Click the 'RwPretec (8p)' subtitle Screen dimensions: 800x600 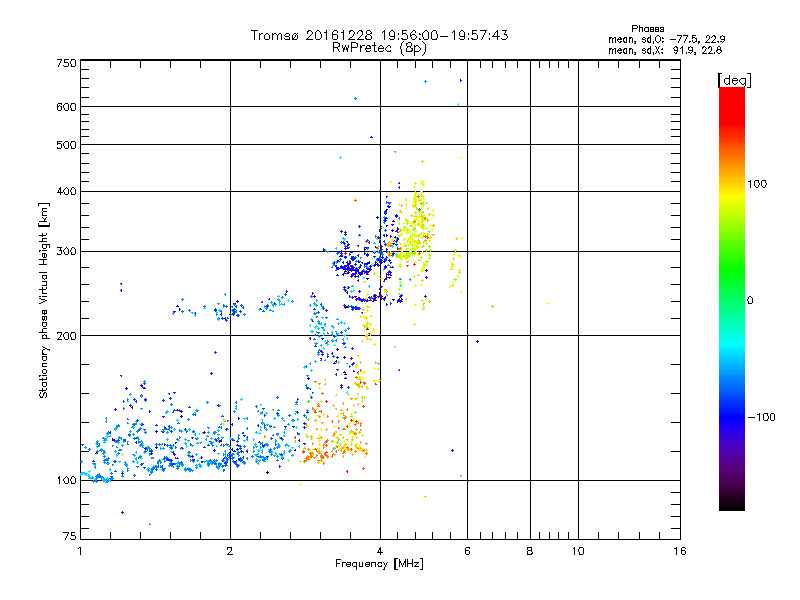(x=379, y=48)
